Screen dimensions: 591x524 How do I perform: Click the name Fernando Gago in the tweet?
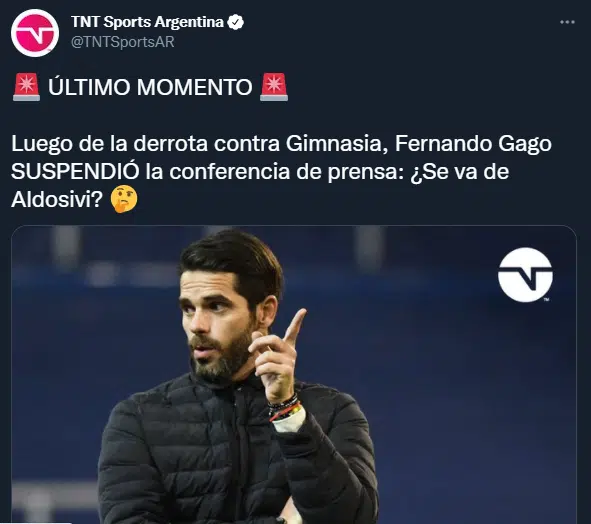tap(473, 144)
